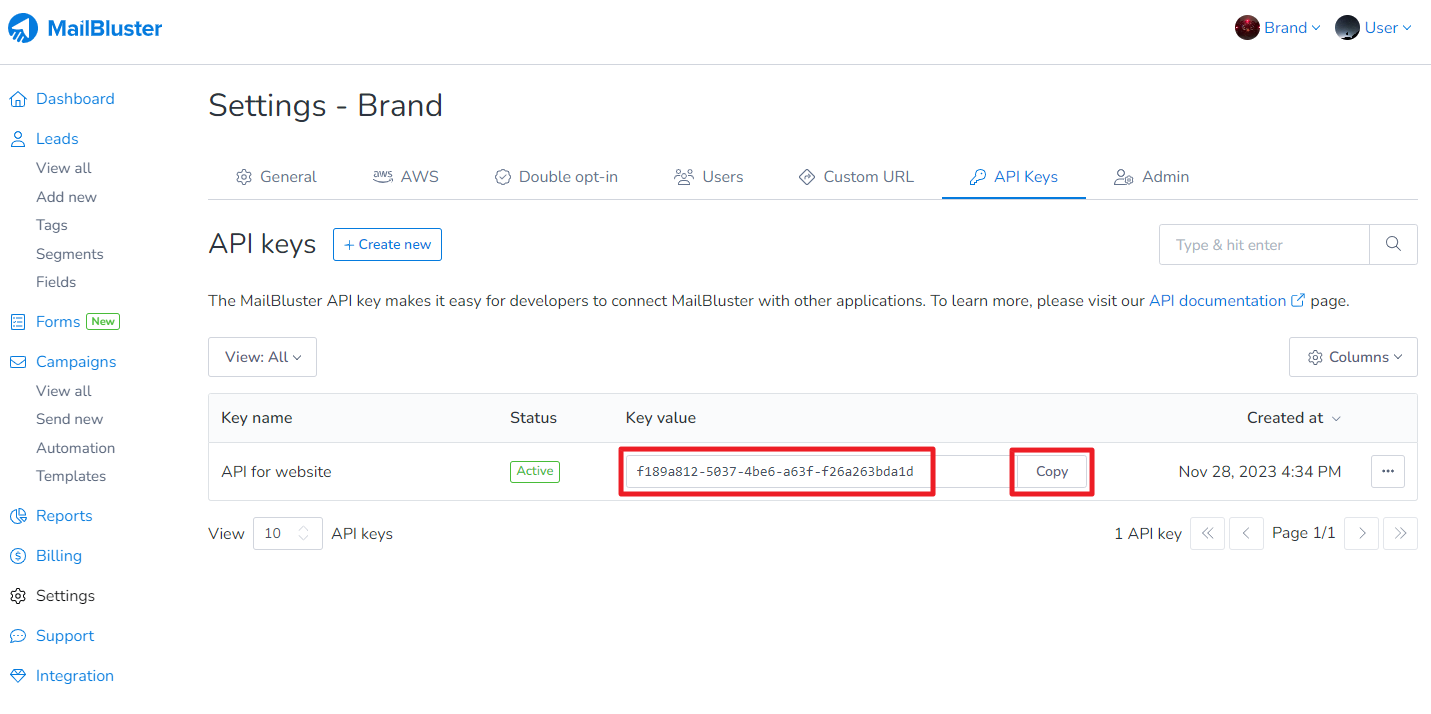Copy the API key value
Viewport: 1431px width, 714px height.
1051,472
